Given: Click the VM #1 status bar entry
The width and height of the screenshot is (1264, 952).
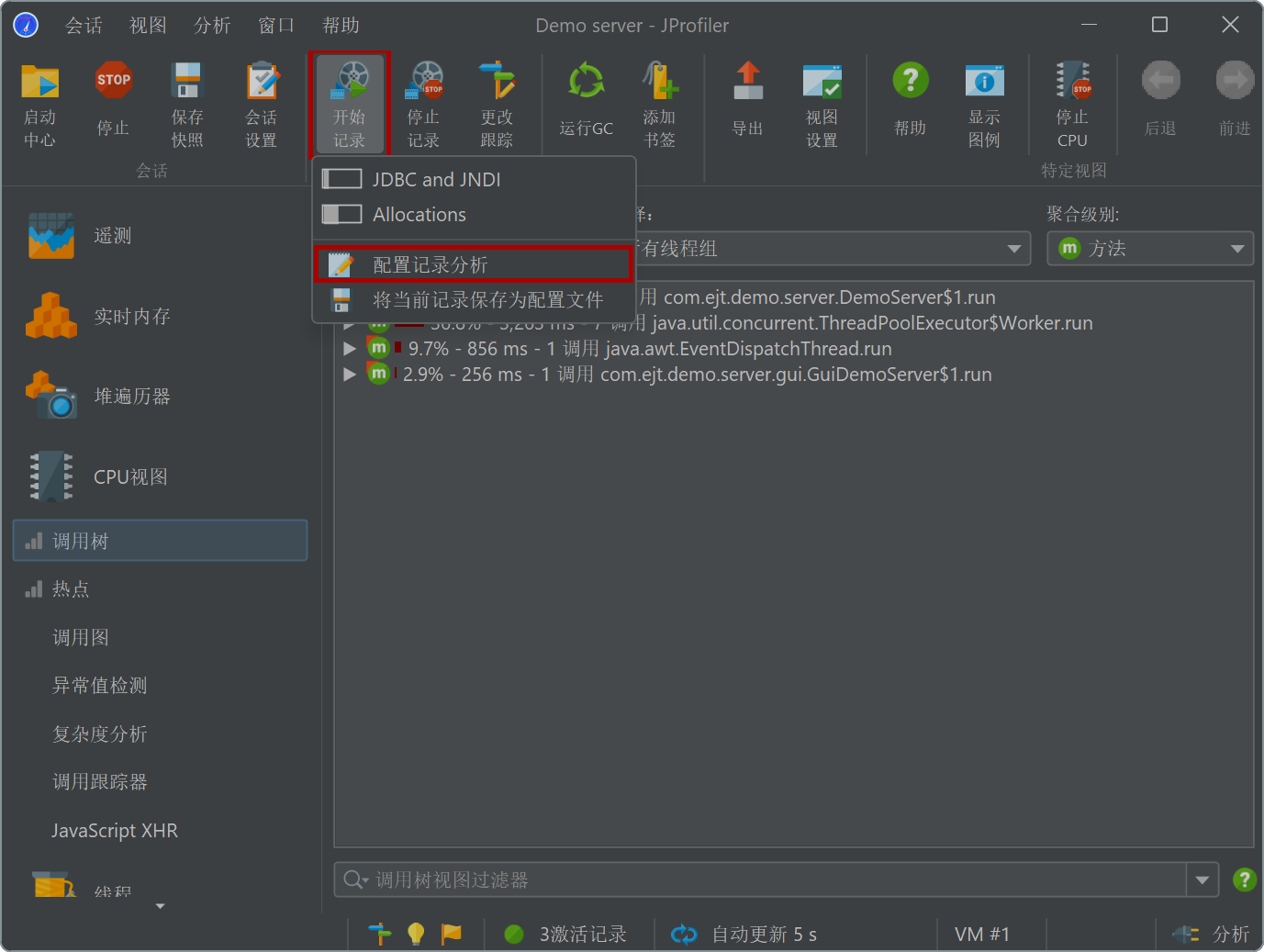Looking at the screenshot, I should (982, 935).
